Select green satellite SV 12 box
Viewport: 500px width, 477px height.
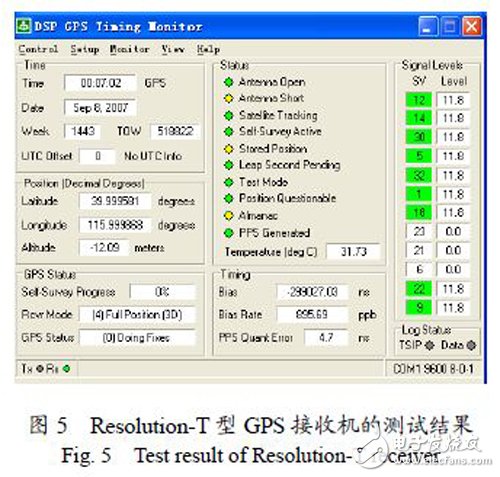tap(419, 100)
